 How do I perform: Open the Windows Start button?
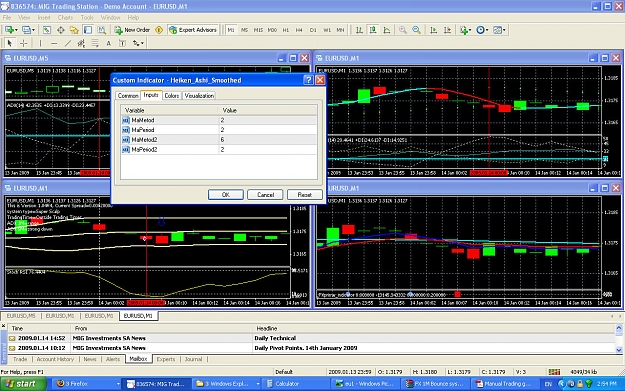23,384
